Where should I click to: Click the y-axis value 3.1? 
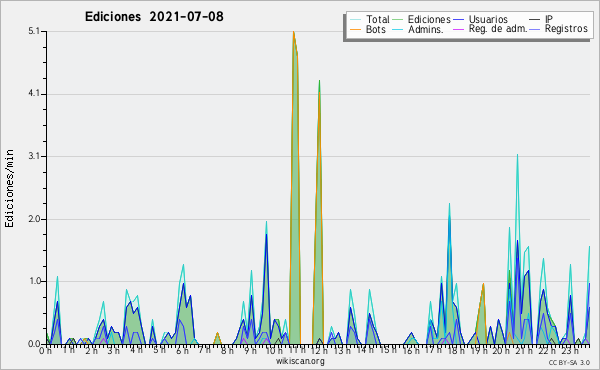[34, 156]
